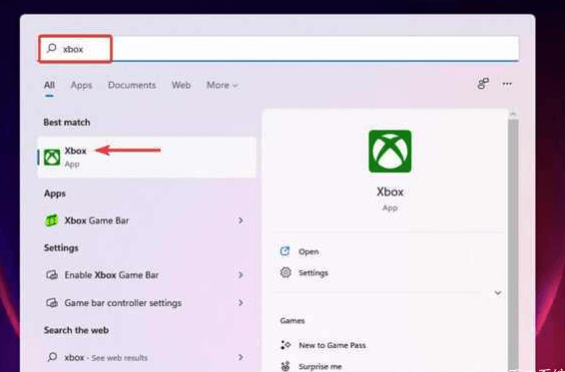Screen dimensions: 565x372
Task: Select Open in the Xbox preview pane
Action: (308, 252)
